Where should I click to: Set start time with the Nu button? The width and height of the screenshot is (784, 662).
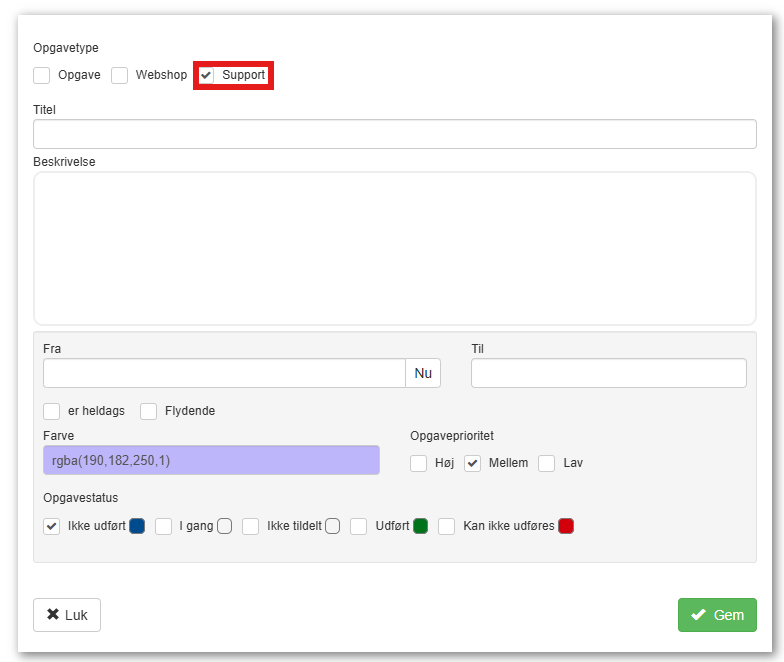pyautogui.click(x=423, y=373)
